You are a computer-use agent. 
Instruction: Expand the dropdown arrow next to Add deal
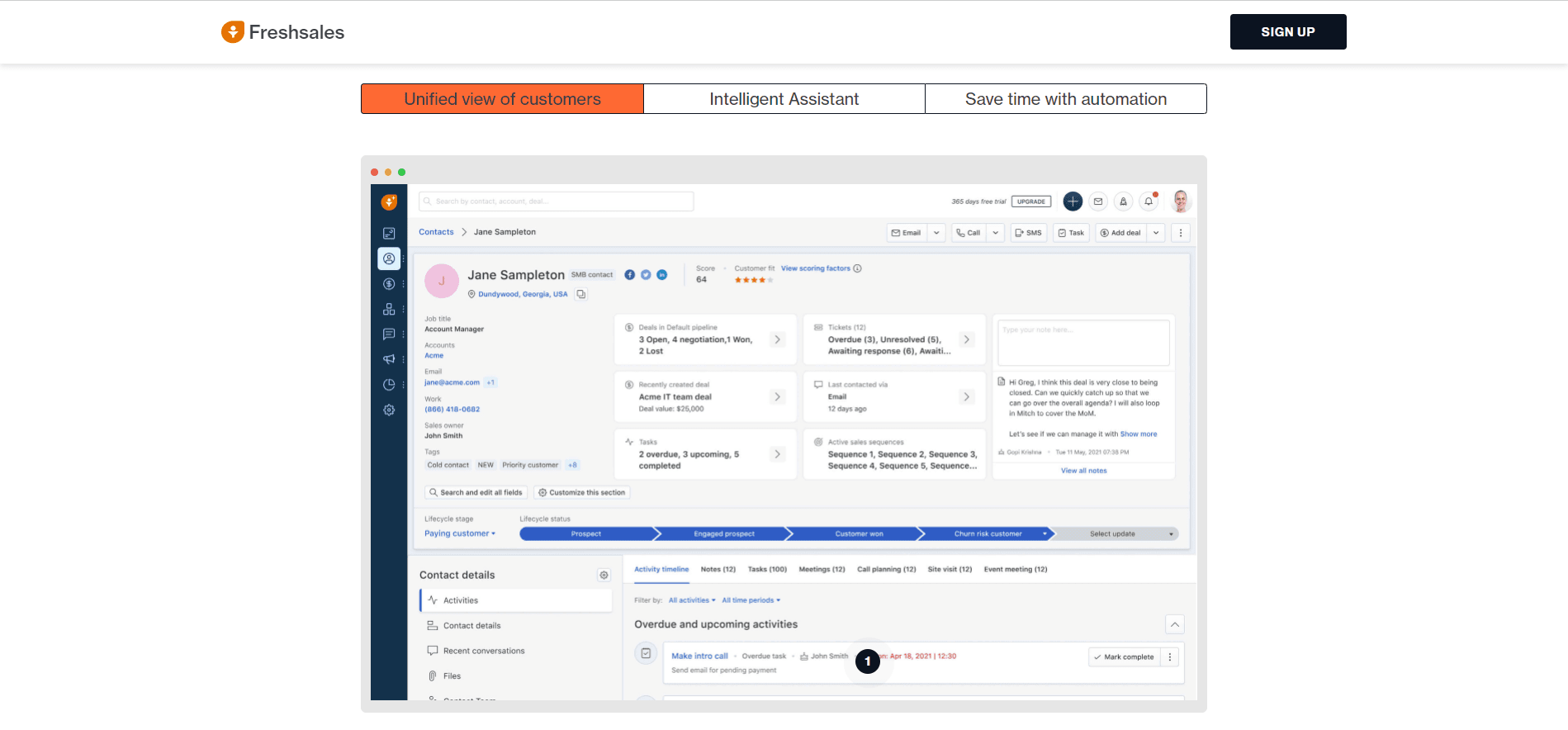(x=1156, y=233)
